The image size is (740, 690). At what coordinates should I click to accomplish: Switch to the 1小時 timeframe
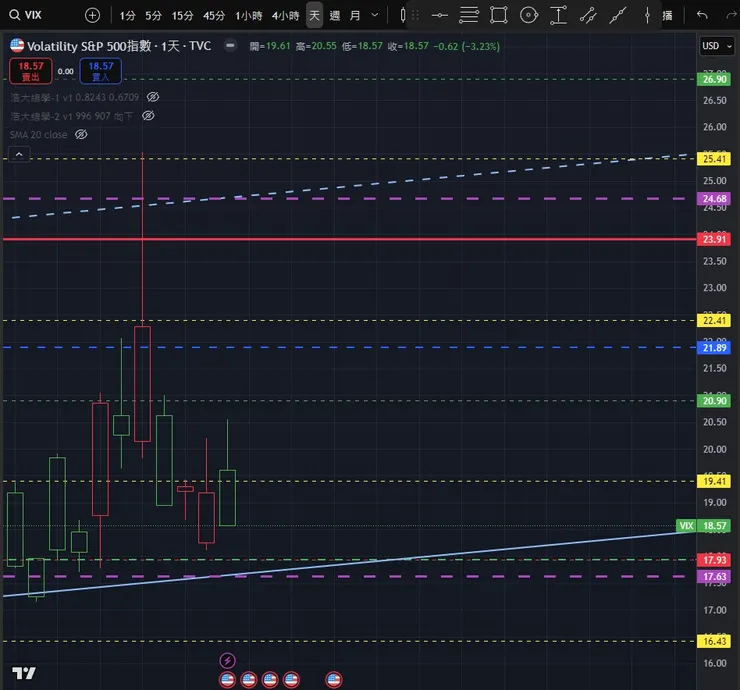(x=249, y=16)
